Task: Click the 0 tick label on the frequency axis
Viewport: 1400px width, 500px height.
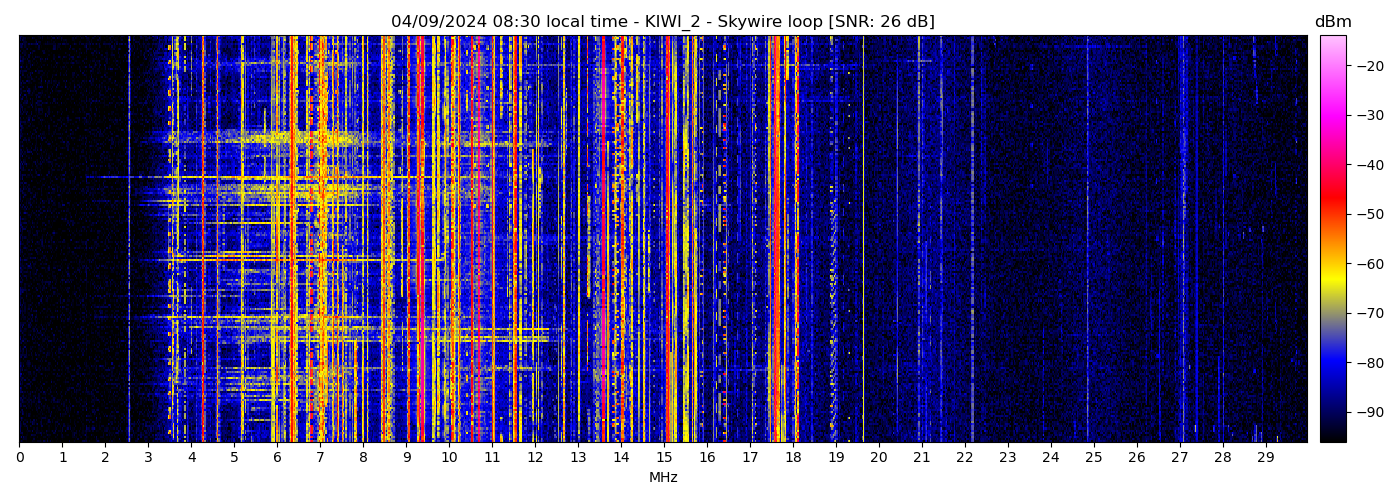Action: (19, 458)
